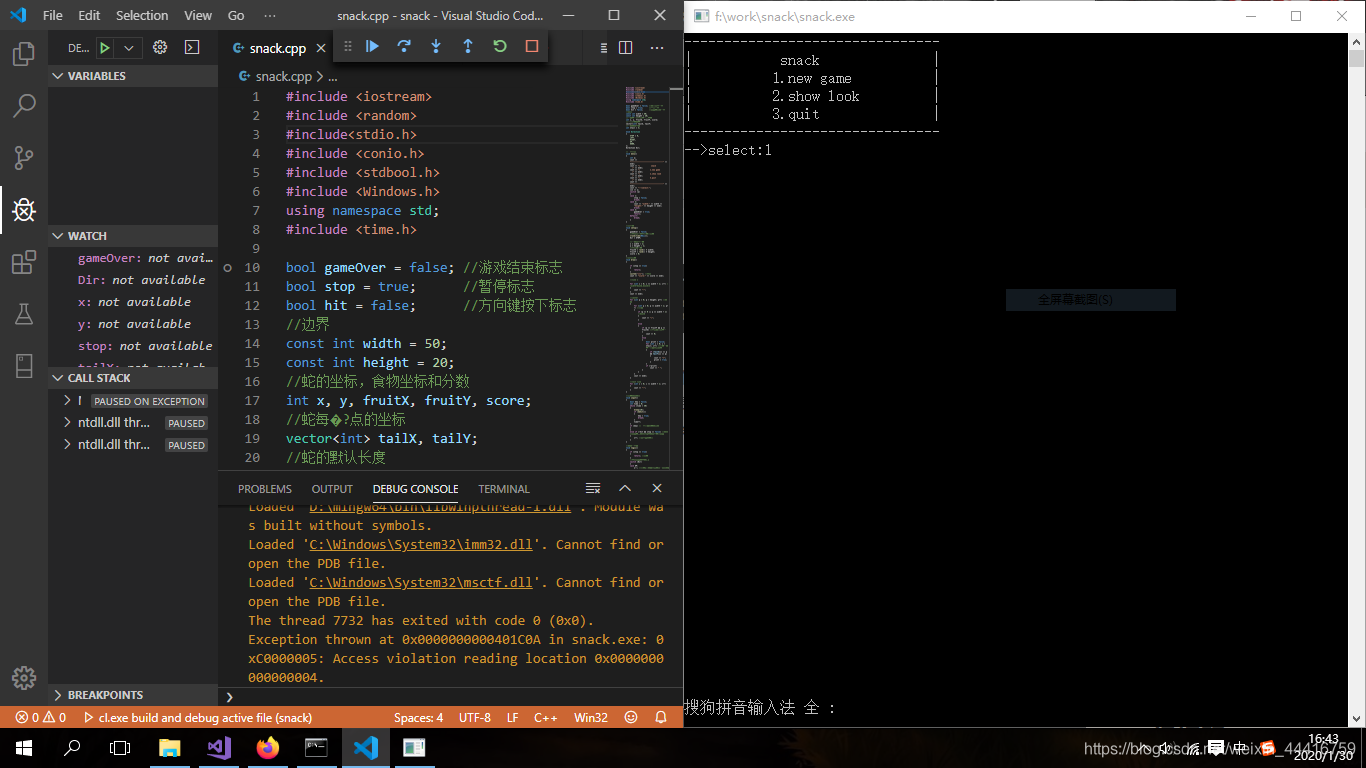The height and width of the screenshot is (768, 1366).
Task: Open the View menu
Action: tap(197, 15)
